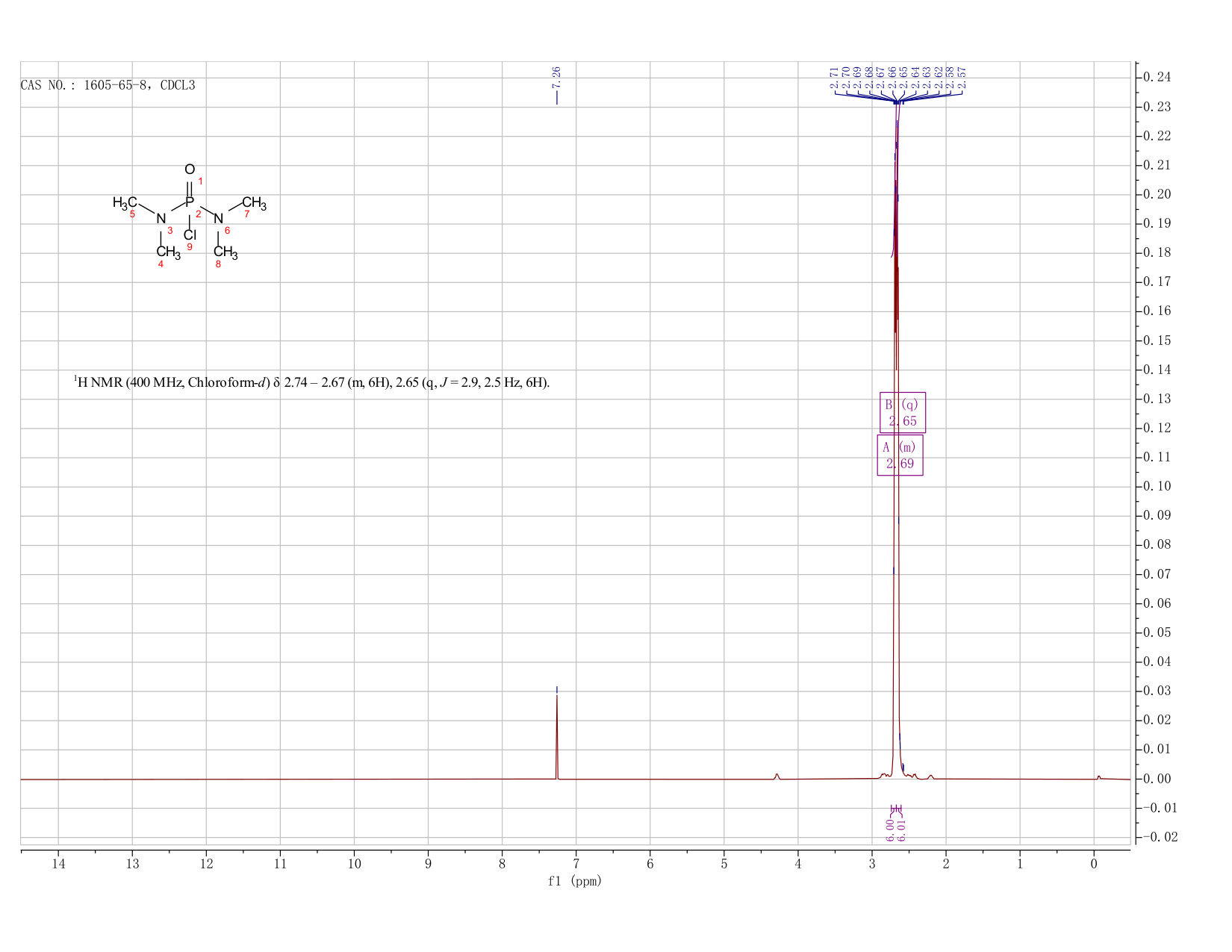Click the Cl atom labeled 9

click(190, 235)
